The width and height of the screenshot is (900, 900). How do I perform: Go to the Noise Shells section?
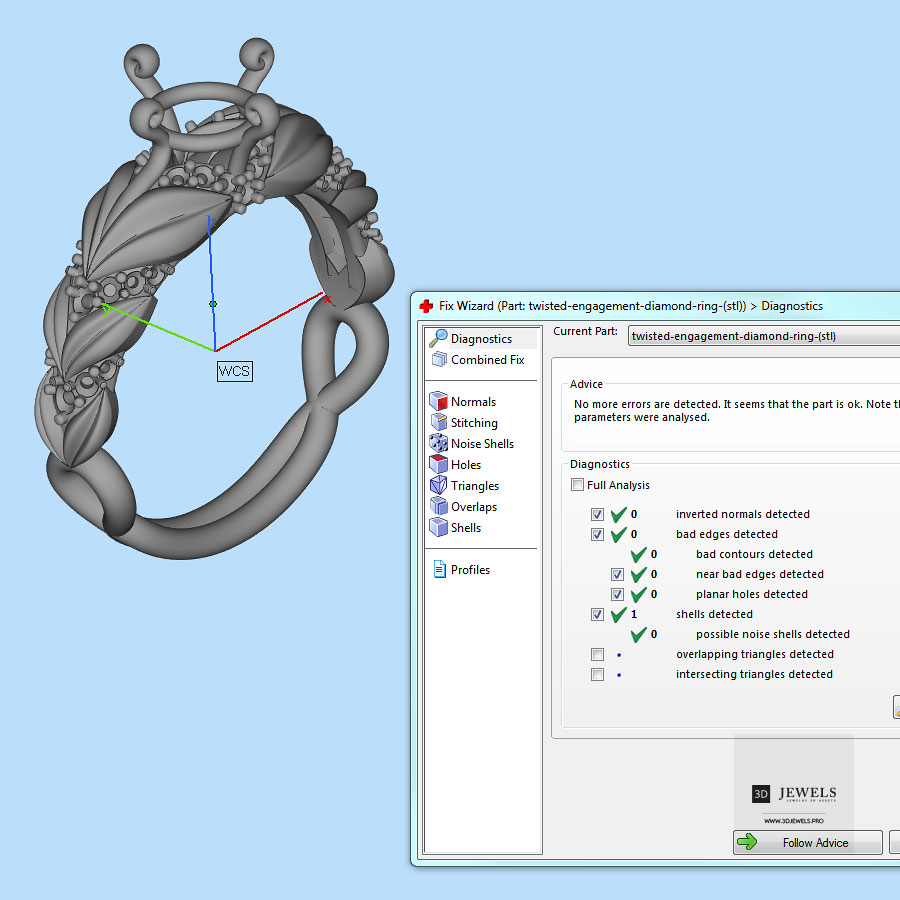coord(482,444)
